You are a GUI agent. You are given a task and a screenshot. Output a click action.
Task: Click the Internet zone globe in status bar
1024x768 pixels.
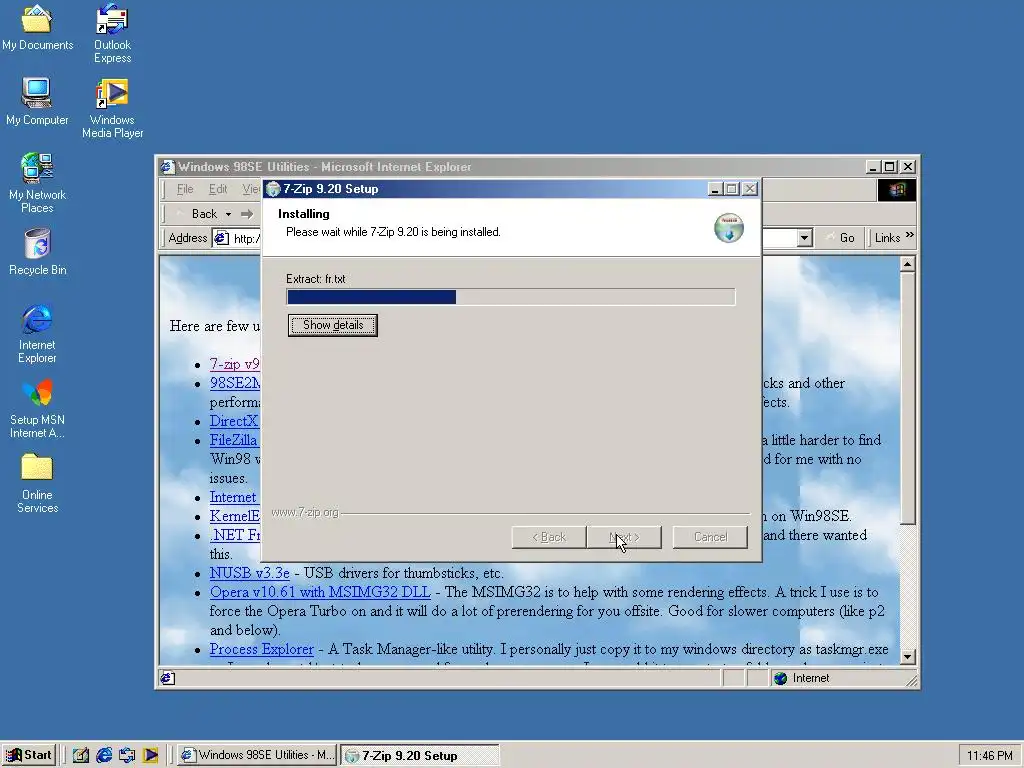(x=780, y=679)
